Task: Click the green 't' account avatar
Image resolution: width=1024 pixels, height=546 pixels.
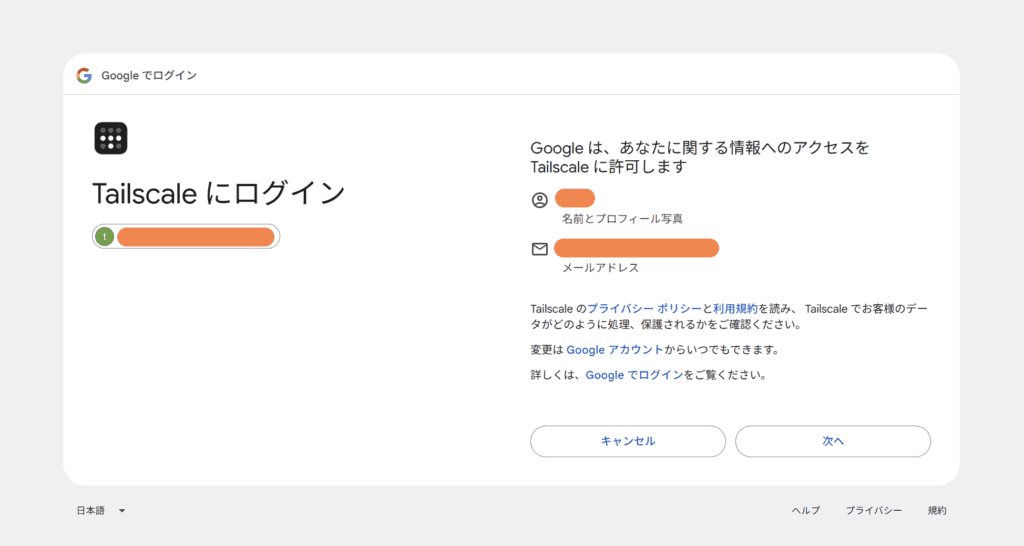Action: (x=104, y=236)
